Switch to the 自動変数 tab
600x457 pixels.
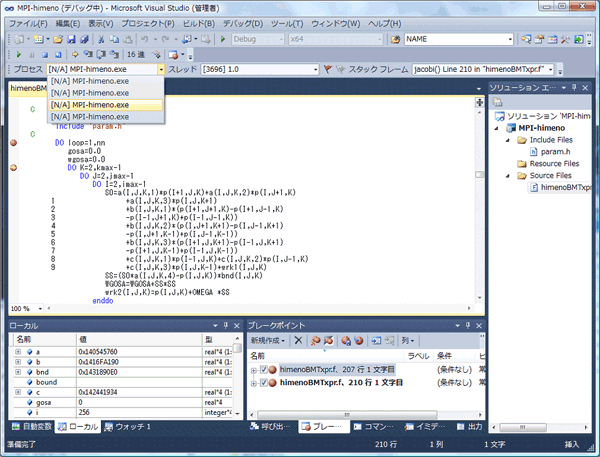[x=32, y=427]
